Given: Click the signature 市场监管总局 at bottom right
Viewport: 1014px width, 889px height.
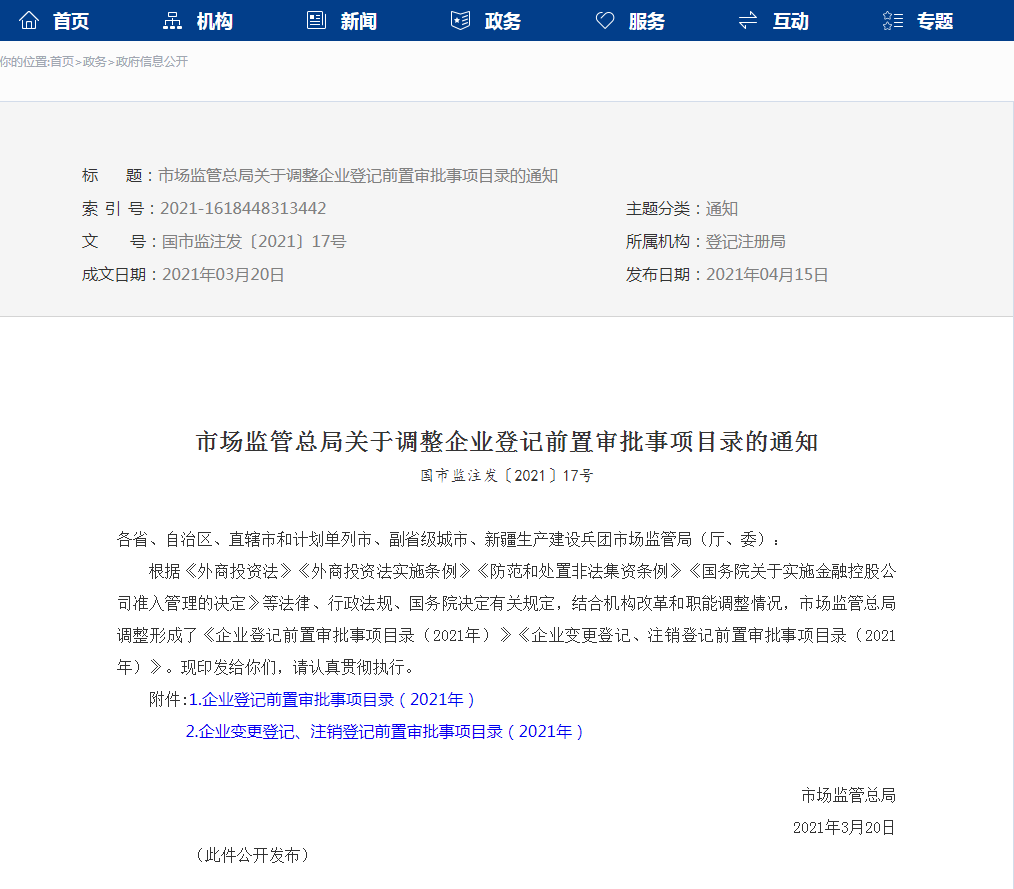Looking at the screenshot, I should coord(848,795).
